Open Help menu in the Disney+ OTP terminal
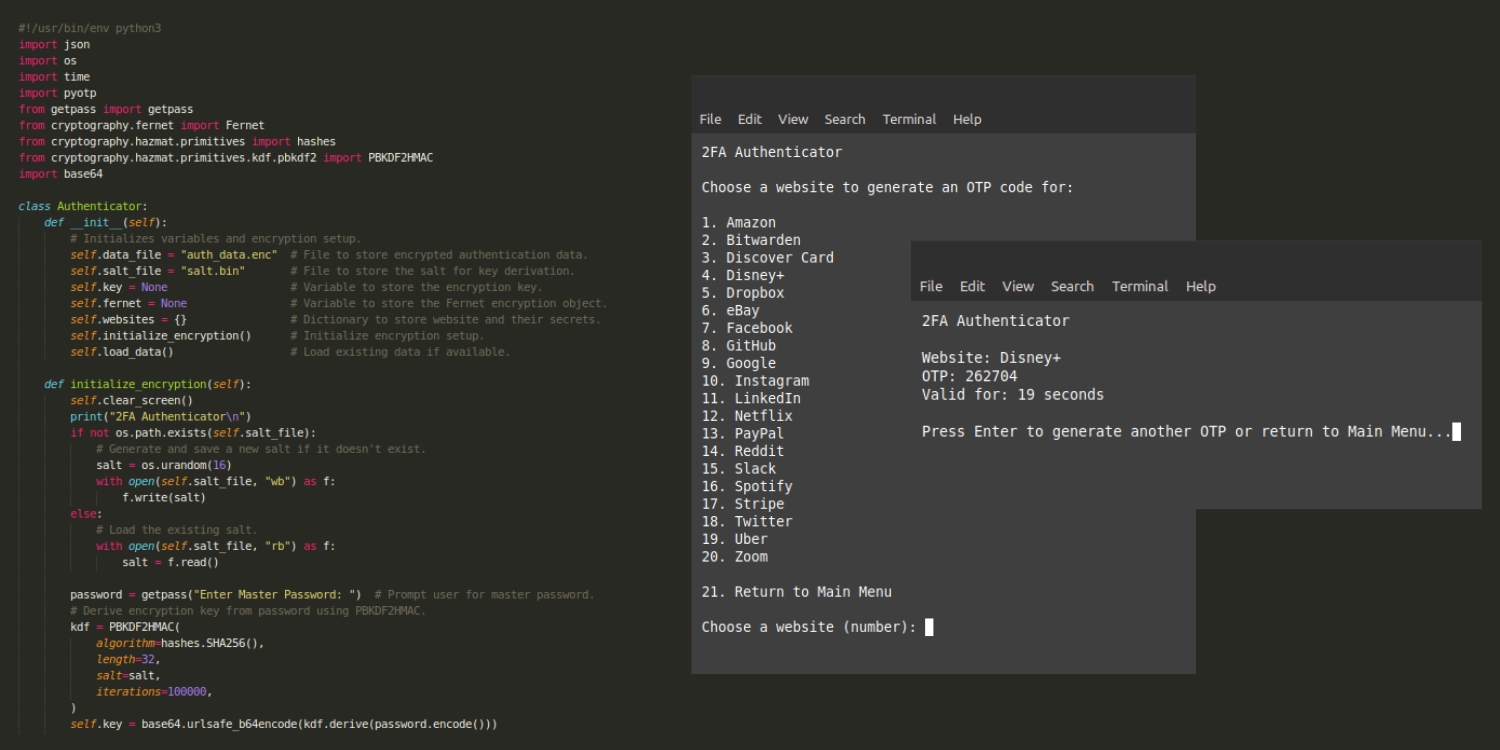The image size is (1500, 750). [1201, 286]
